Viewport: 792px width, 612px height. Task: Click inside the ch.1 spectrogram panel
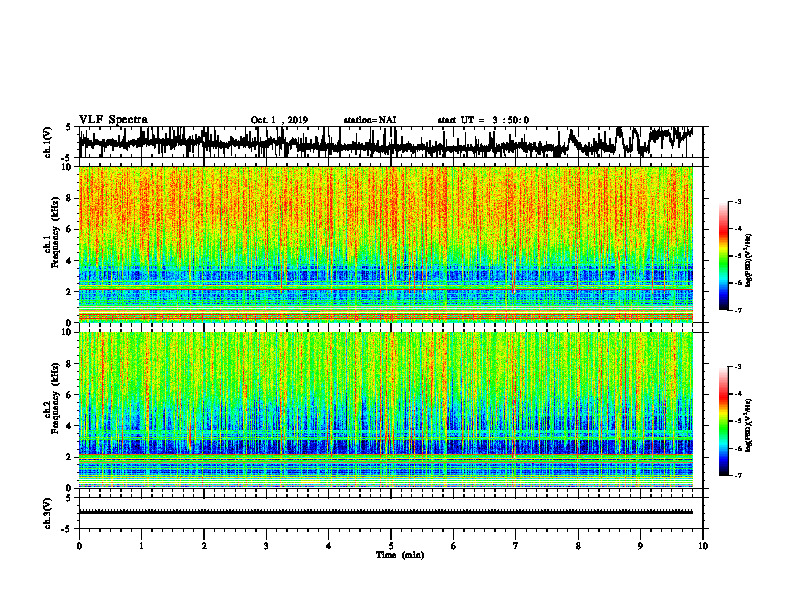coord(386,244)
